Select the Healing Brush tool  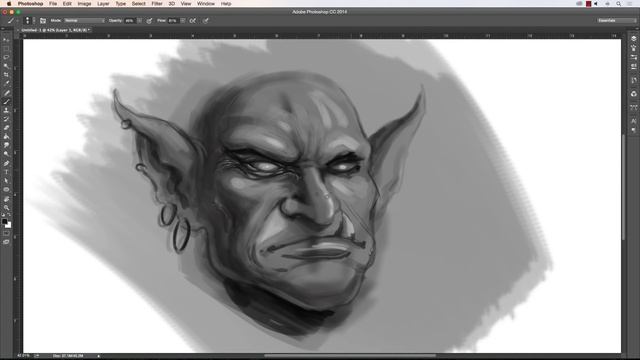[6, 93]
